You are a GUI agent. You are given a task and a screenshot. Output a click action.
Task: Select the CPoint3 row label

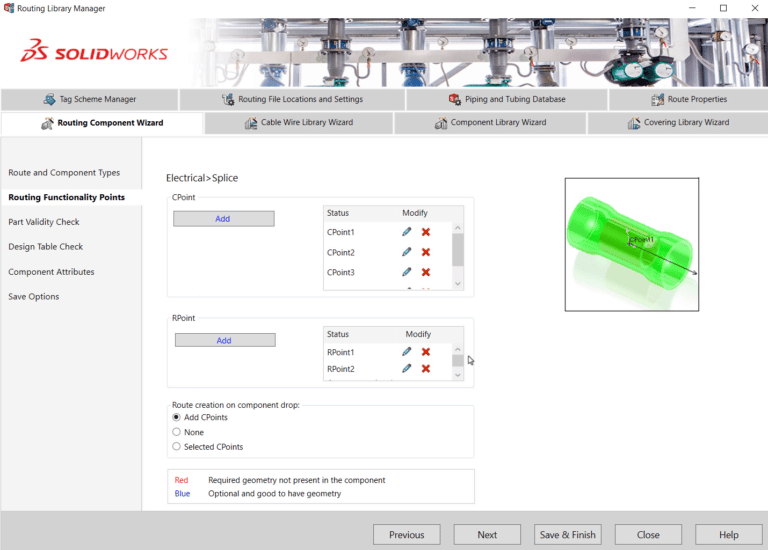[x=340, y=272]
